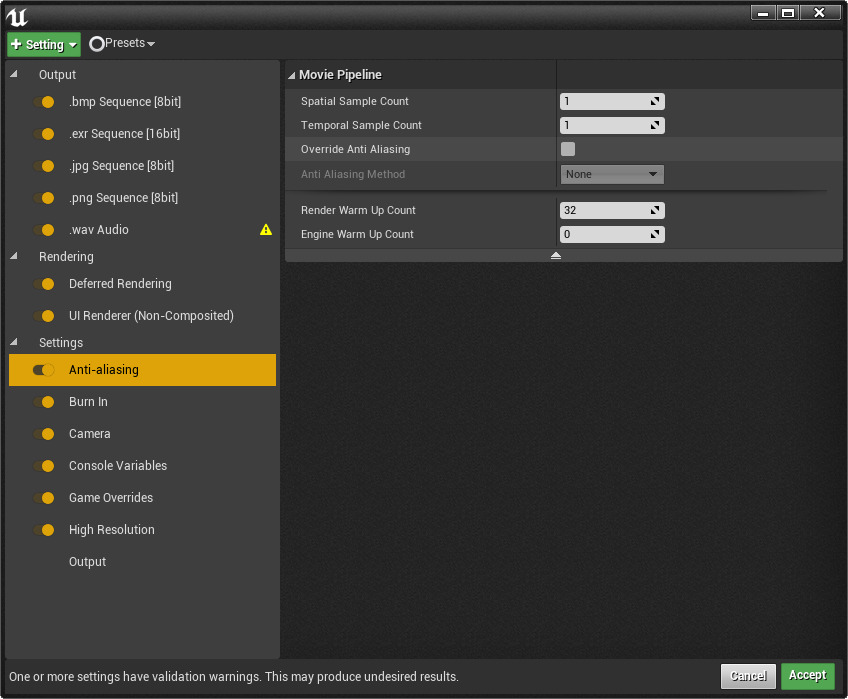Screen dimensions: 848x699
Task: Toggle the Anti-aliasing setting switch
Action: [44, 370]
